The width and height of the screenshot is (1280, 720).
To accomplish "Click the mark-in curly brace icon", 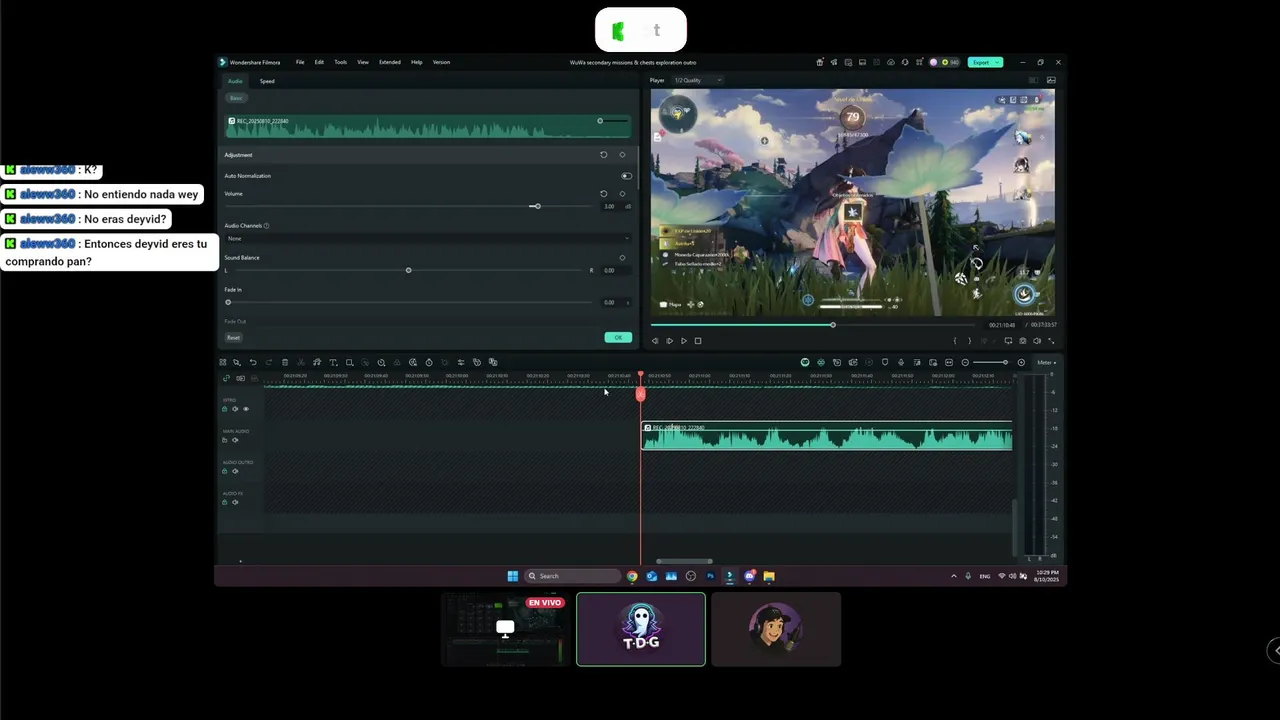I will 955,341.
